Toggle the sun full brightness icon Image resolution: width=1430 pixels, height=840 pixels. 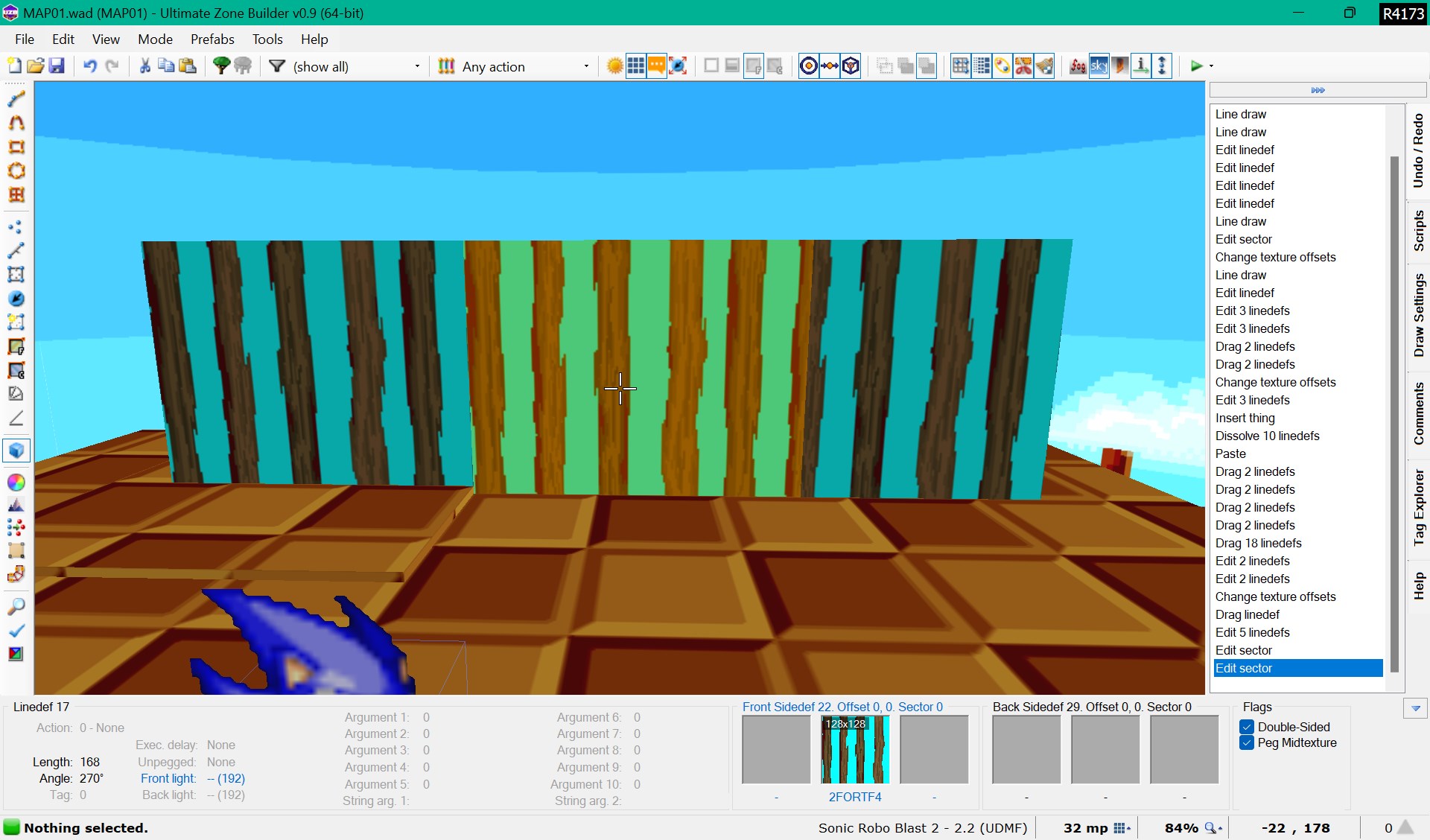point(614,66)
